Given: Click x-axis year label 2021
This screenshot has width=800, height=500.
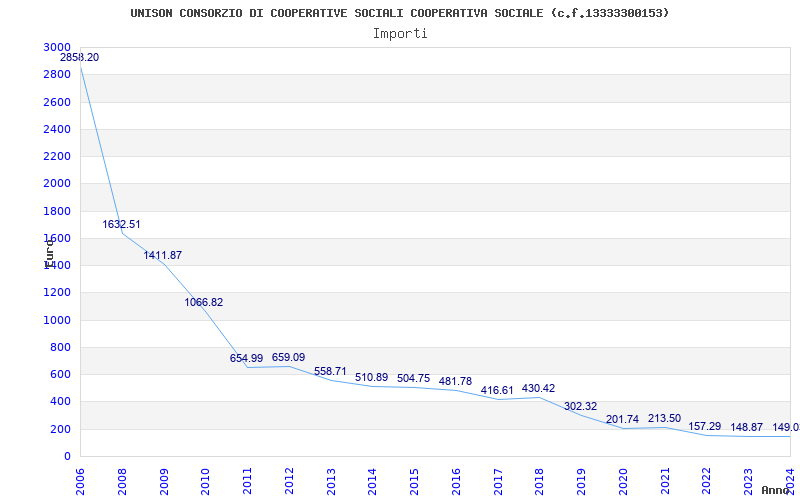Looking at the screenshot, I should tap(665, 482).
